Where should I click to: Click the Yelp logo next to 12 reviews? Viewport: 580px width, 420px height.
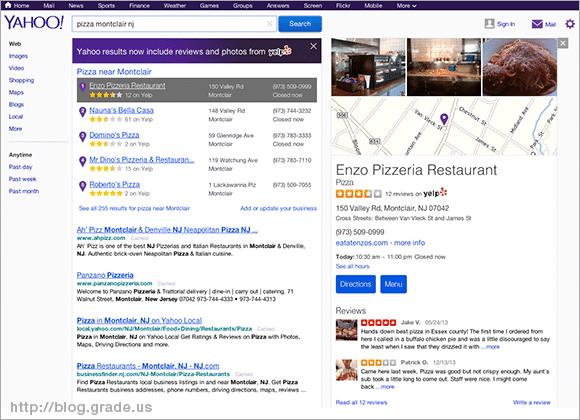tap(435, 193)
